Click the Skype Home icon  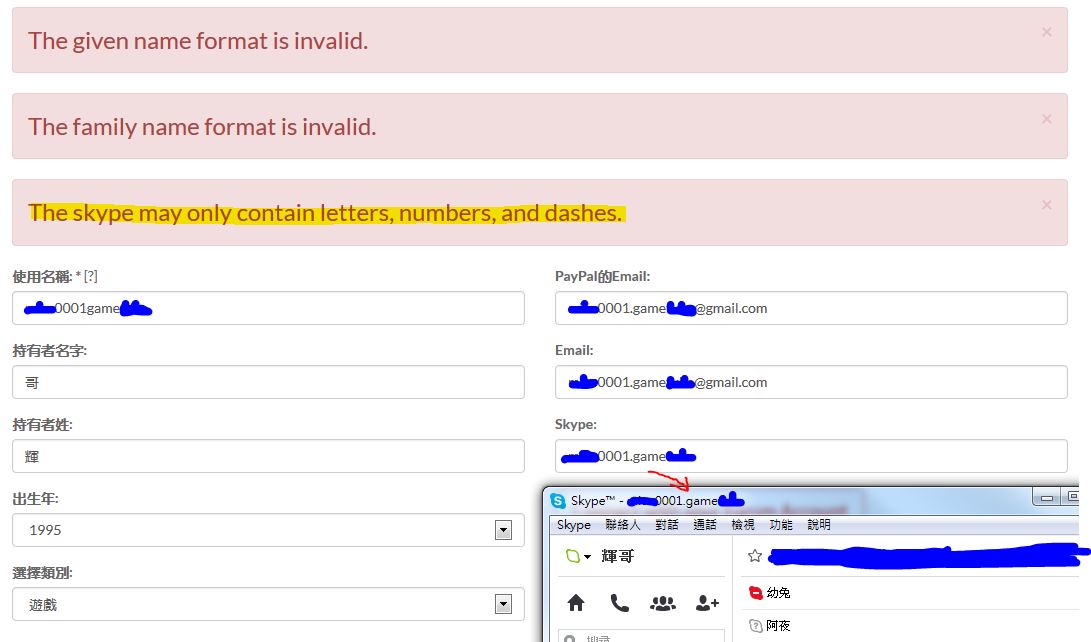click(x=576, y=603)
